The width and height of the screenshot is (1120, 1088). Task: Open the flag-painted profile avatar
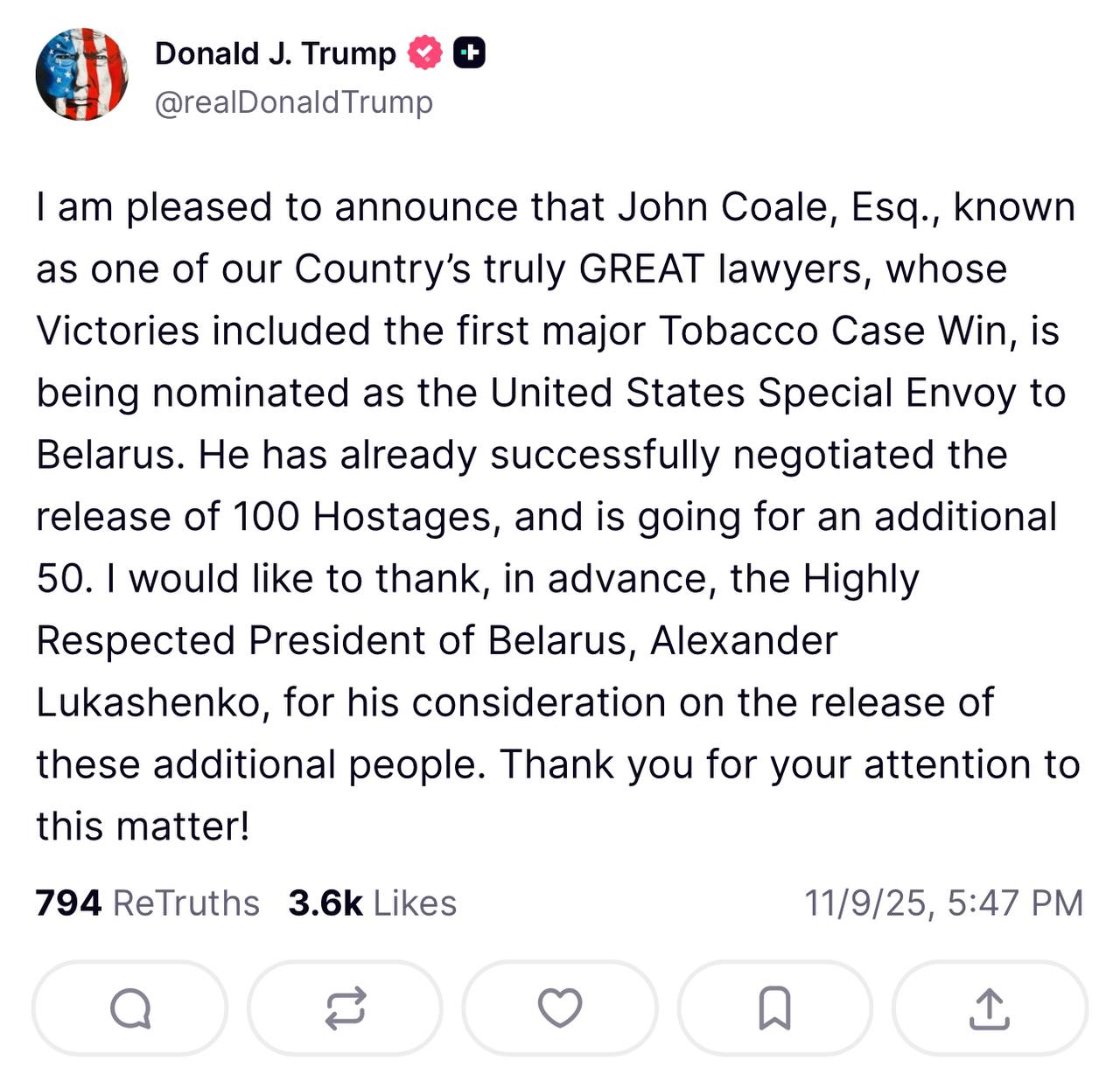(x=81, y=74)
